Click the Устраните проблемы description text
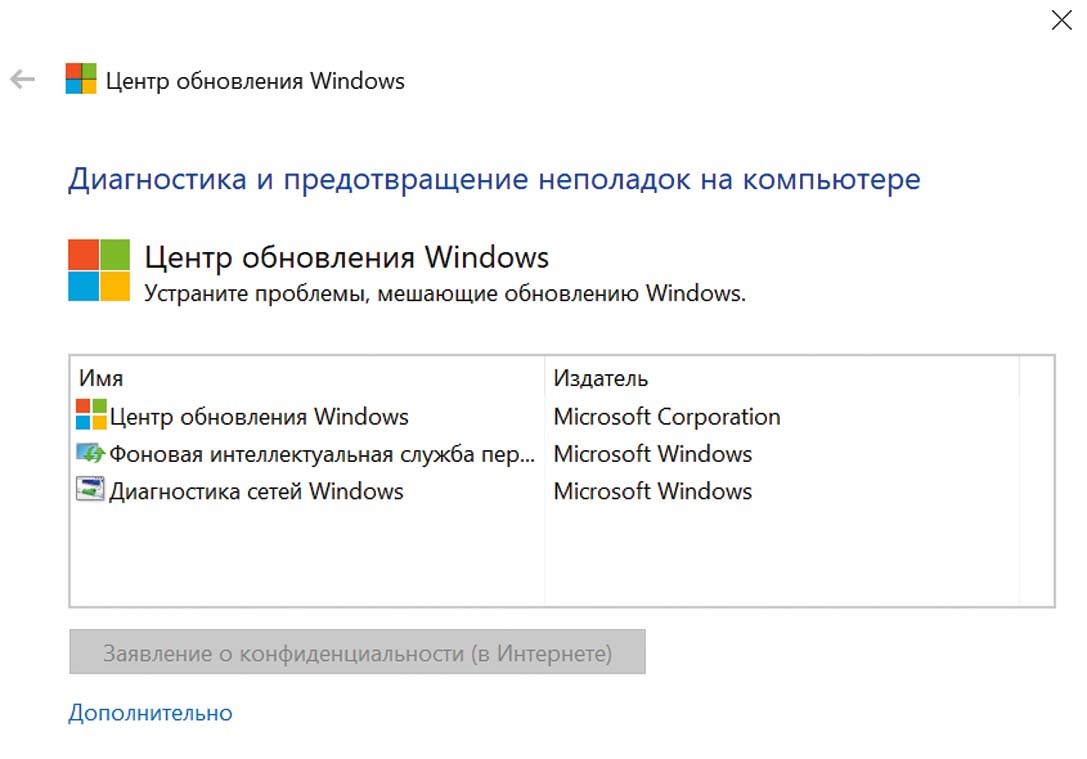 click(x=445, y=294)
